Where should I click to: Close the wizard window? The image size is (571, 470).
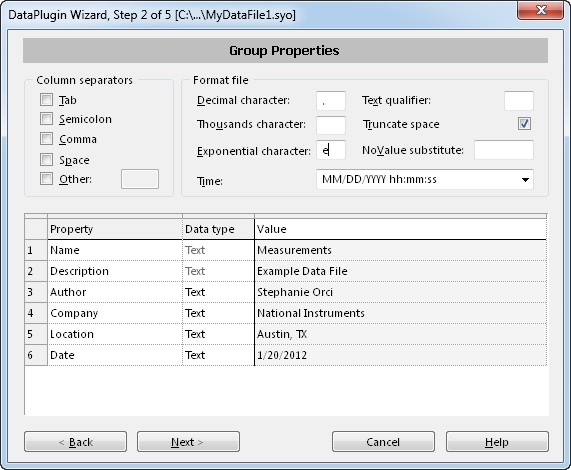pyautogui.click(x=540, y=10)
